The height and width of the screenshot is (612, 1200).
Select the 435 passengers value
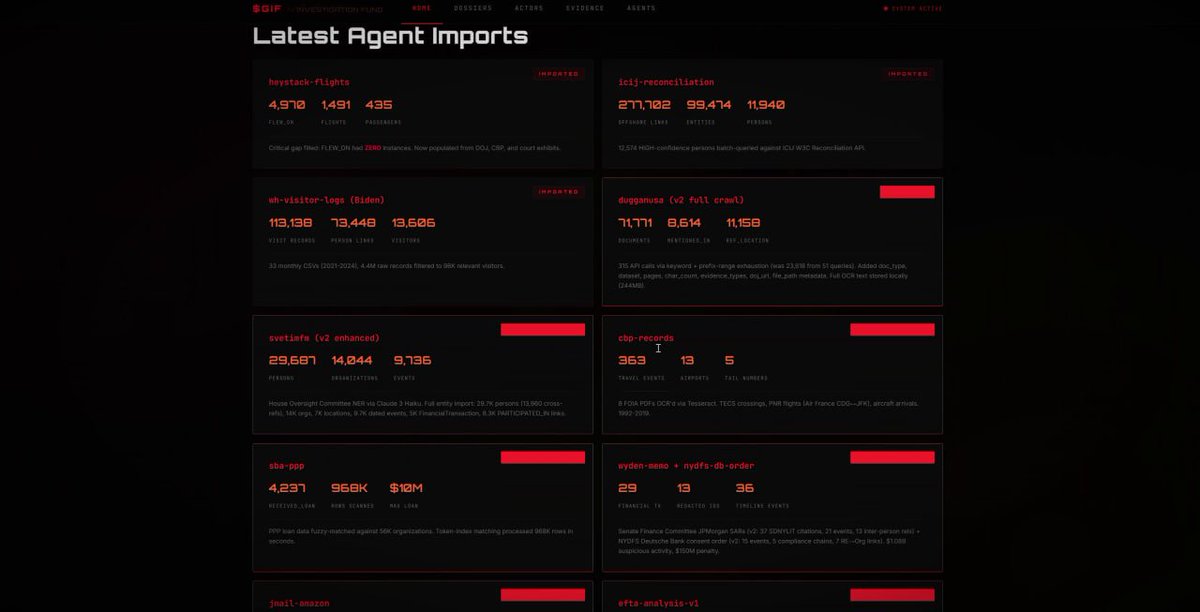[x=379, y=105]
